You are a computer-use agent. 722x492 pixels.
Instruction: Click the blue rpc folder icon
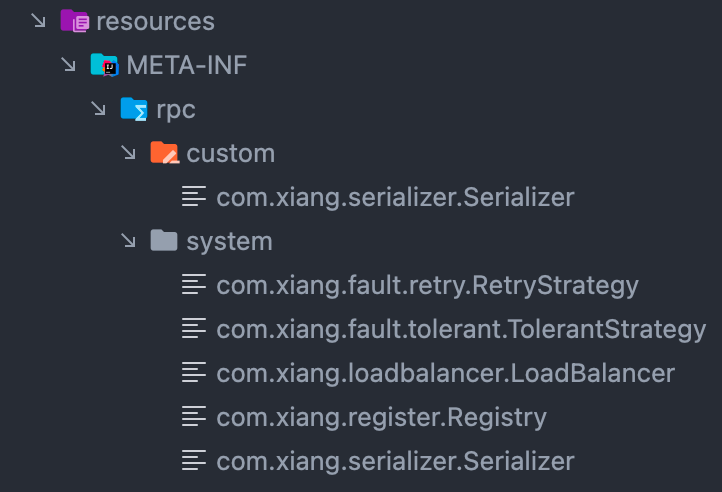[134, 109]
